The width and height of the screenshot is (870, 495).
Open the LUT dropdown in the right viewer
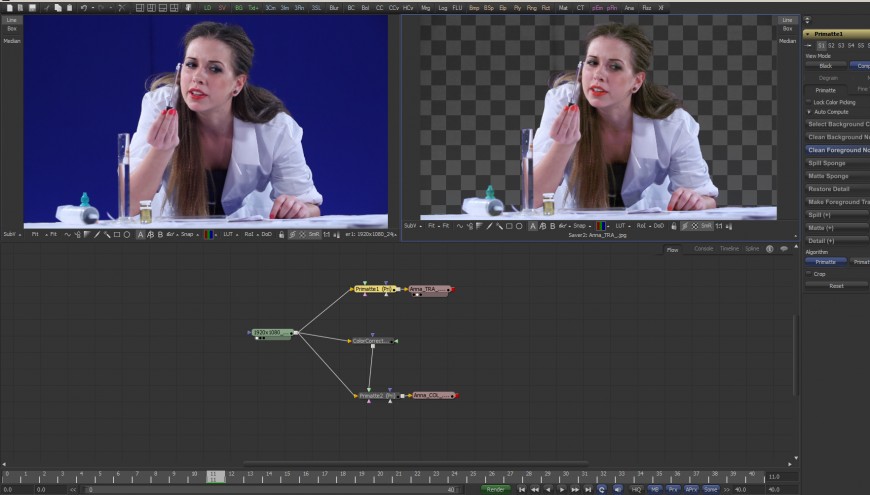(621, 226)
